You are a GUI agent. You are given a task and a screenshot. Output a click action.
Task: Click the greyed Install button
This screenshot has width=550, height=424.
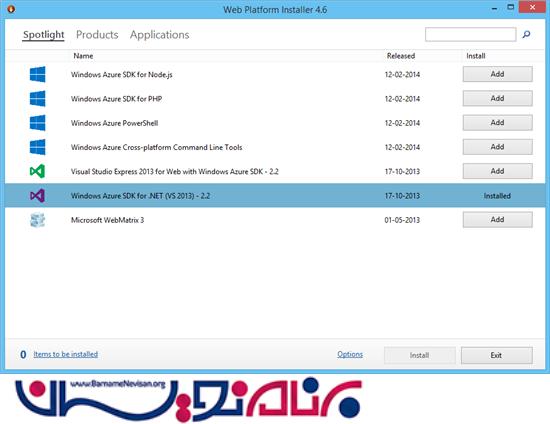pos(420,355)
